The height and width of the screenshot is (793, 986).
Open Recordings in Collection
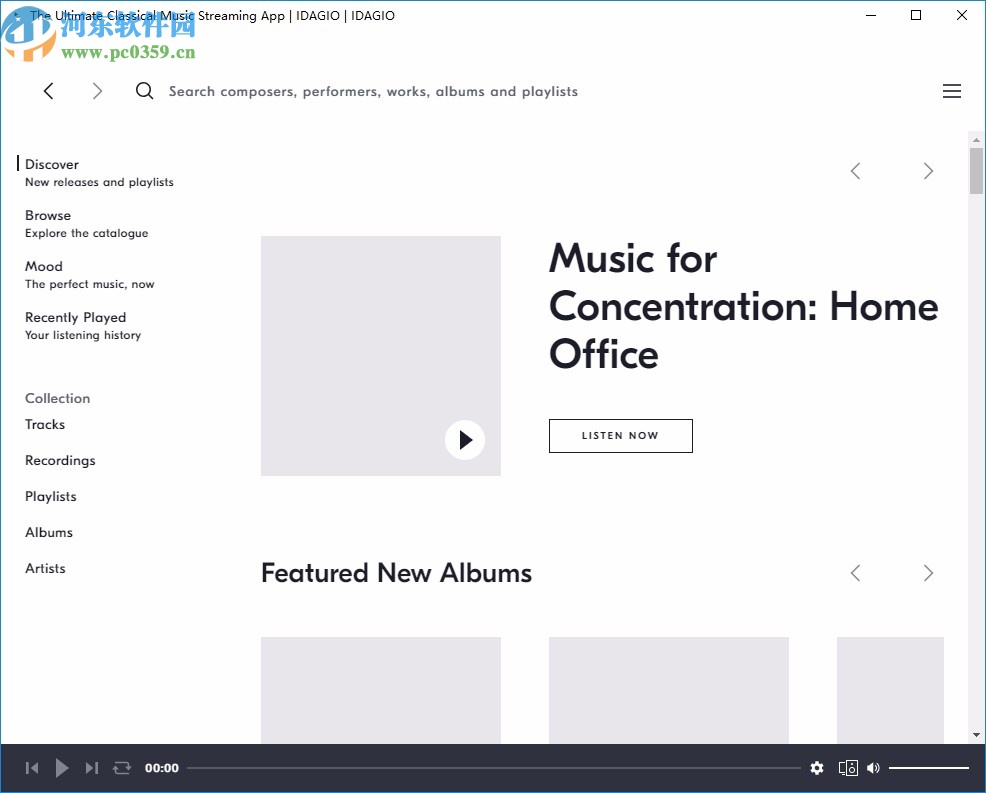pos(60,460)
